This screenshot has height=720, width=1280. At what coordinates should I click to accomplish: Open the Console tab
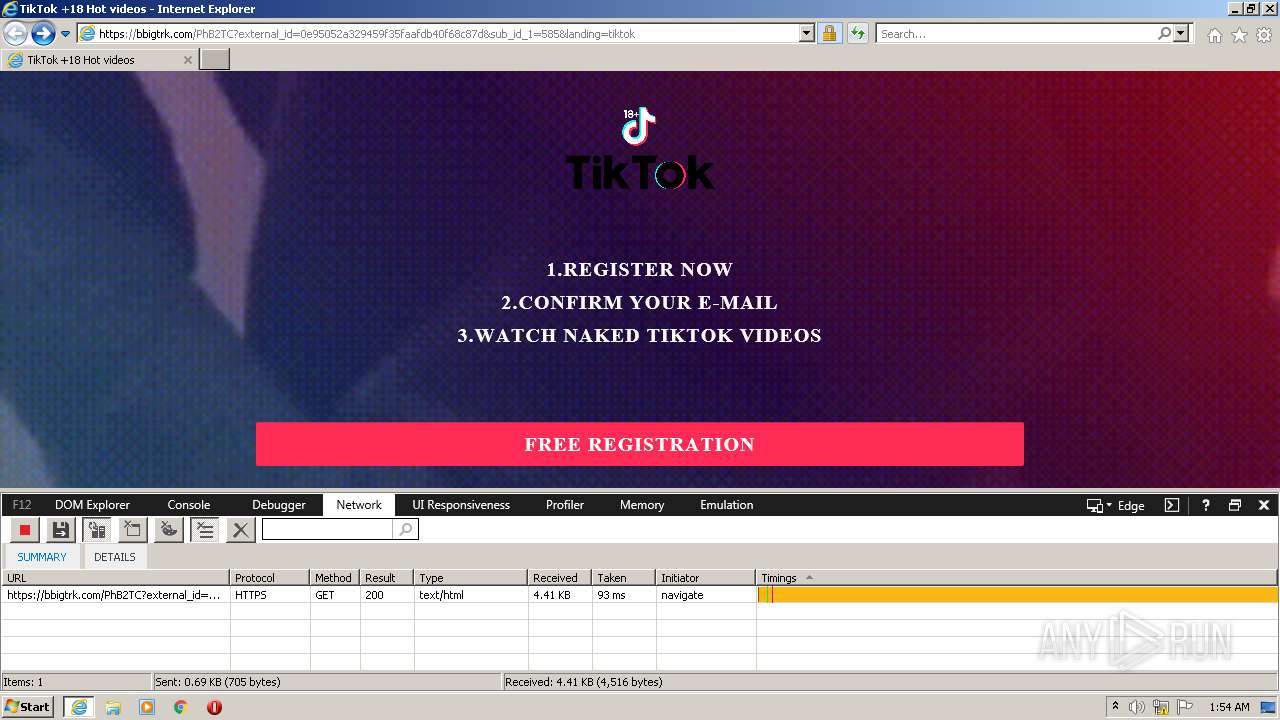click(189, 505)
